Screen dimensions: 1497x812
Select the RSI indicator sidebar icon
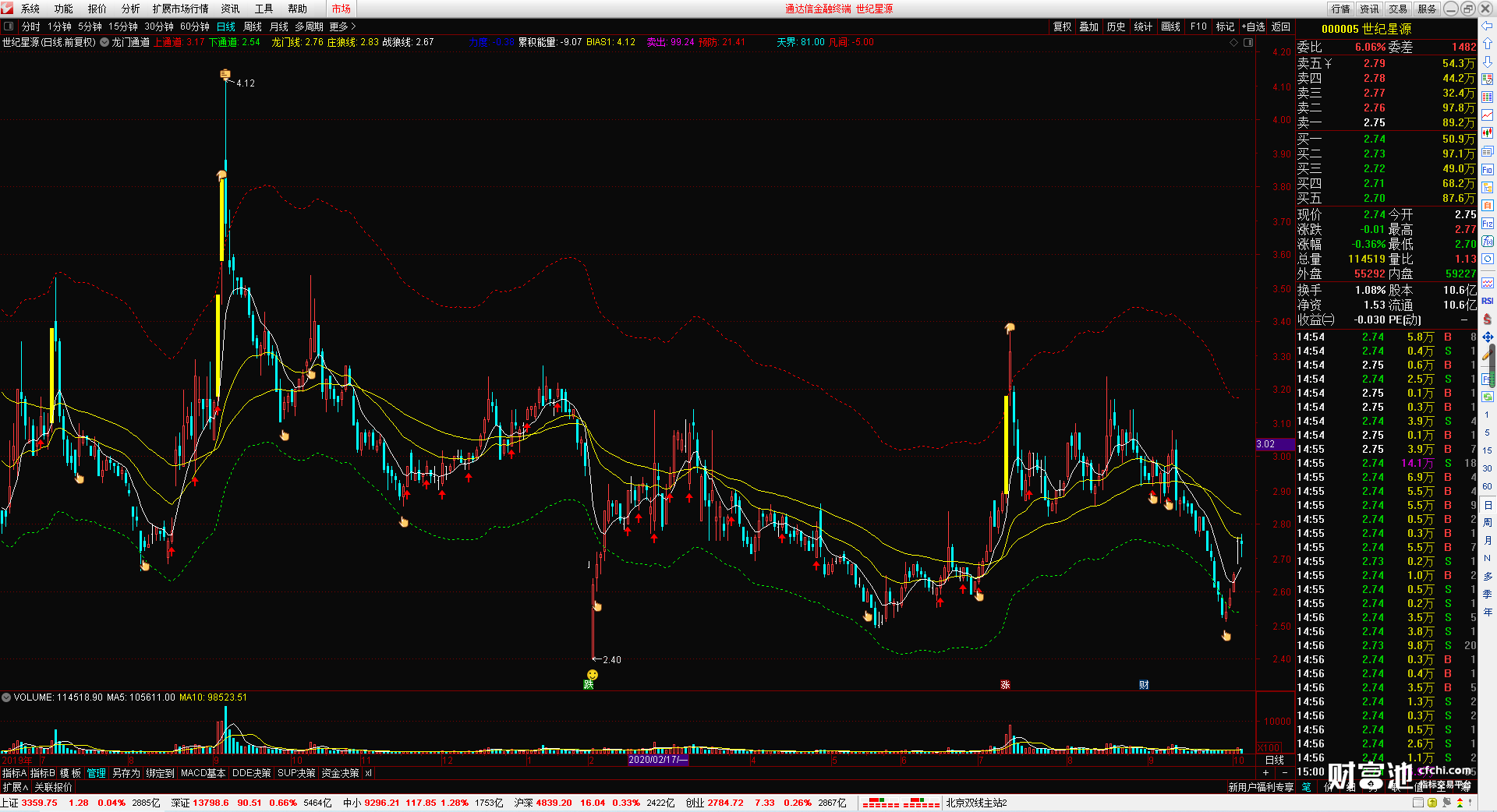click(1488, 301)
